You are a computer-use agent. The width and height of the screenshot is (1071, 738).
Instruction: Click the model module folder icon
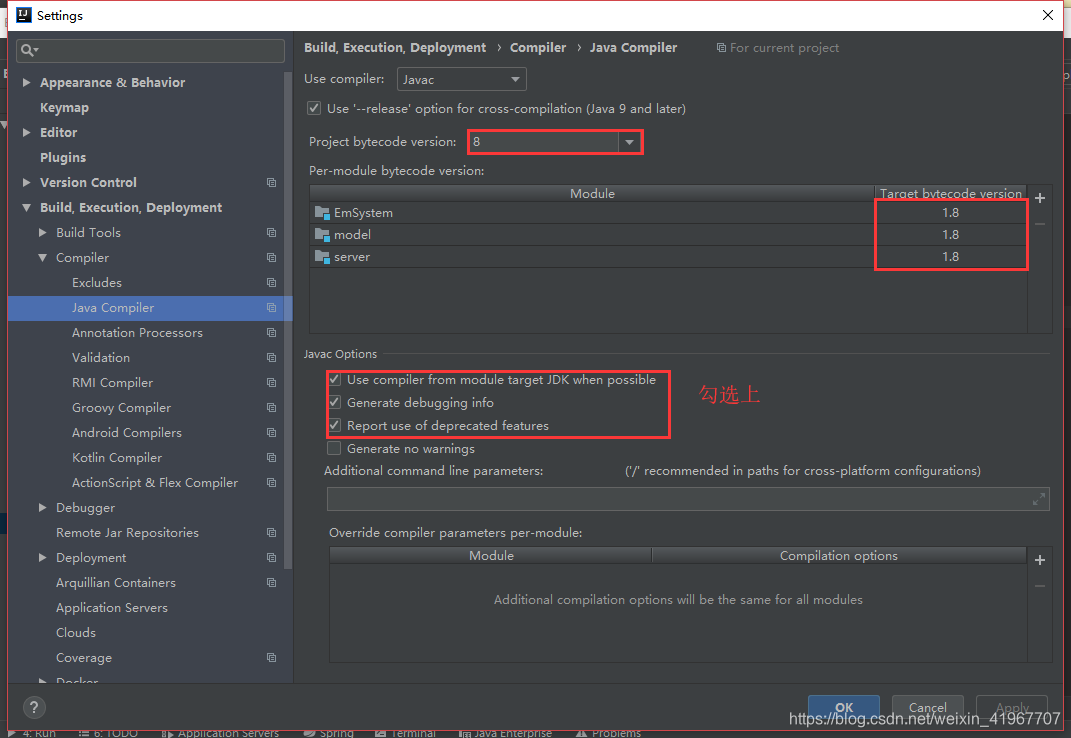322,234
